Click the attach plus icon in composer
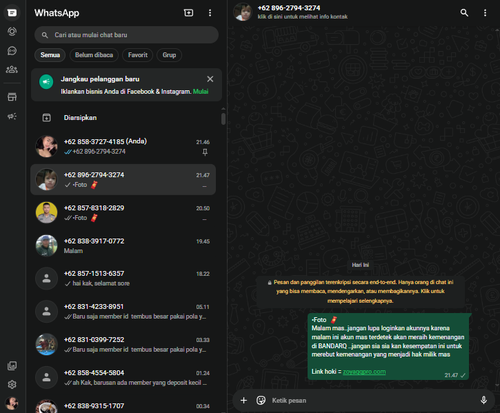The image size is (500, 413). [x=244, y=400]
